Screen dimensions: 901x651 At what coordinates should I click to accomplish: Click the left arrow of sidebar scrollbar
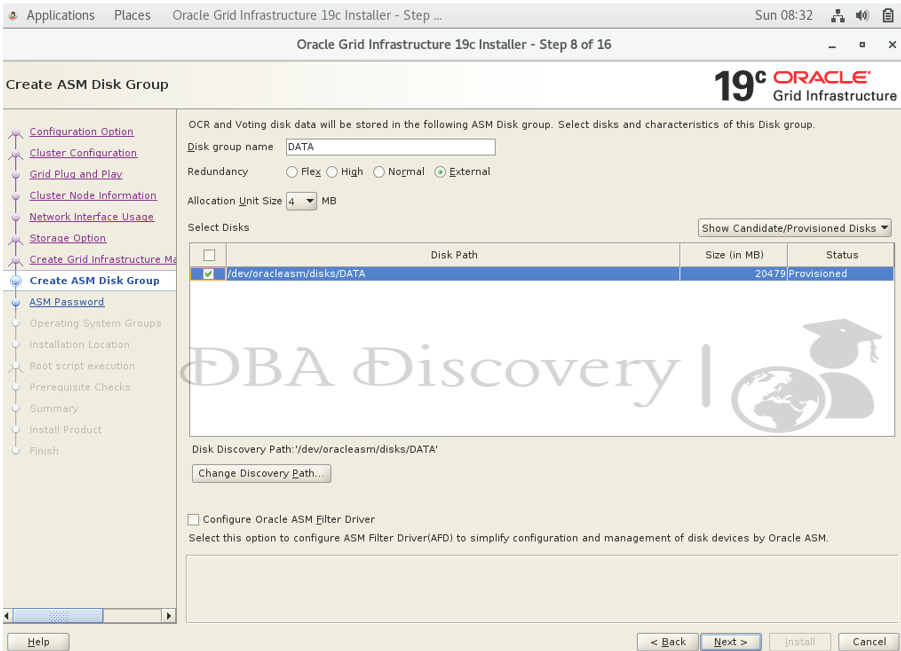tap(7, 616)
